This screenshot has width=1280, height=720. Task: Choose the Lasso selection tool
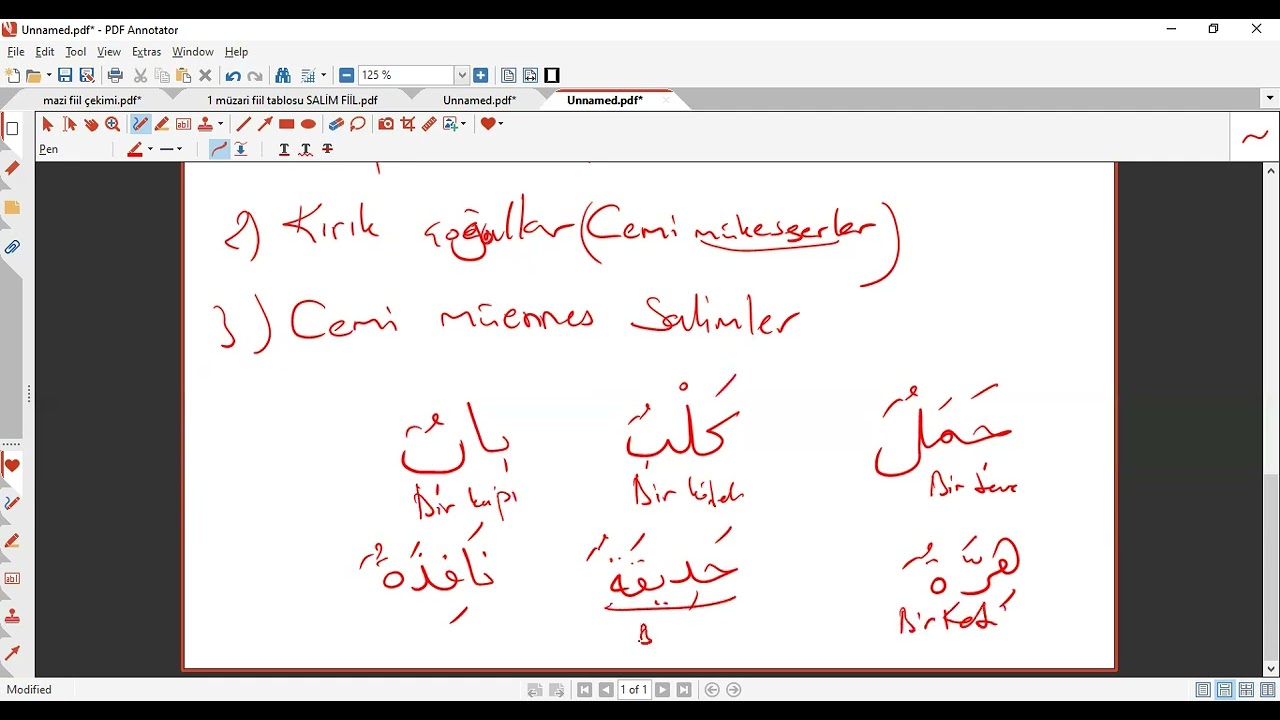click(x=358, y=124)
